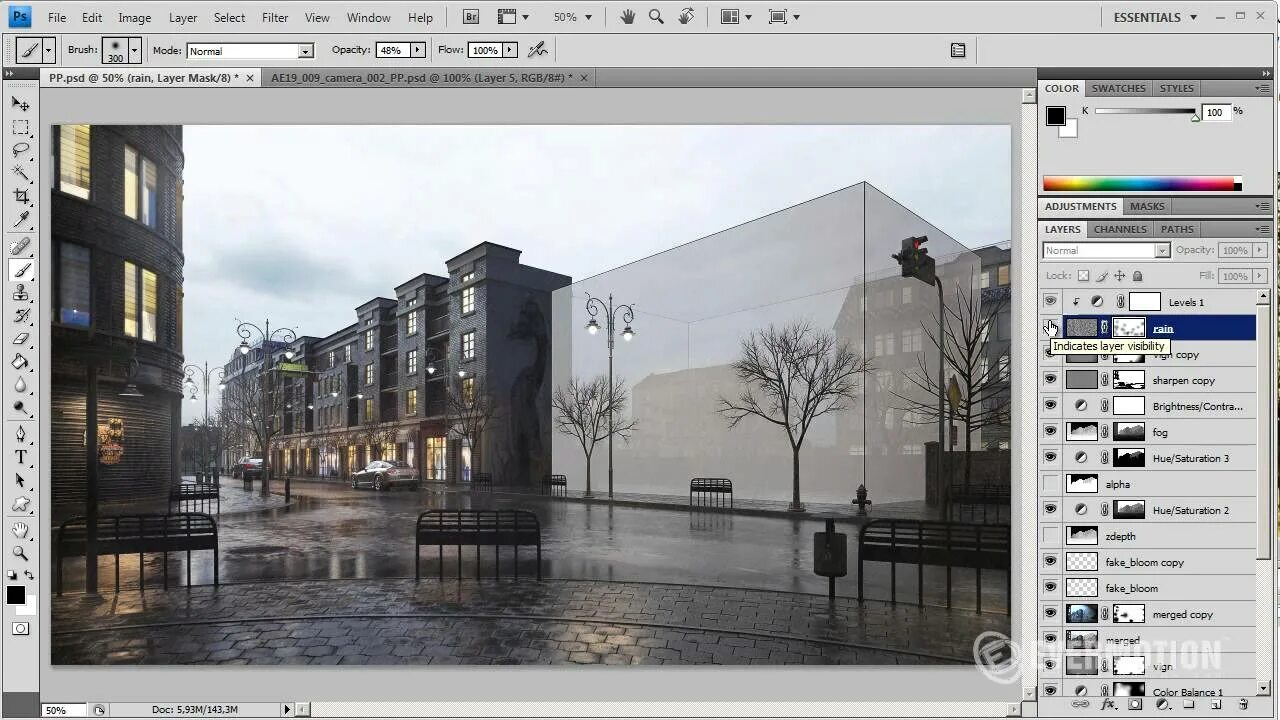
Task: Select the Lasso tool
Action: [21, 150]
